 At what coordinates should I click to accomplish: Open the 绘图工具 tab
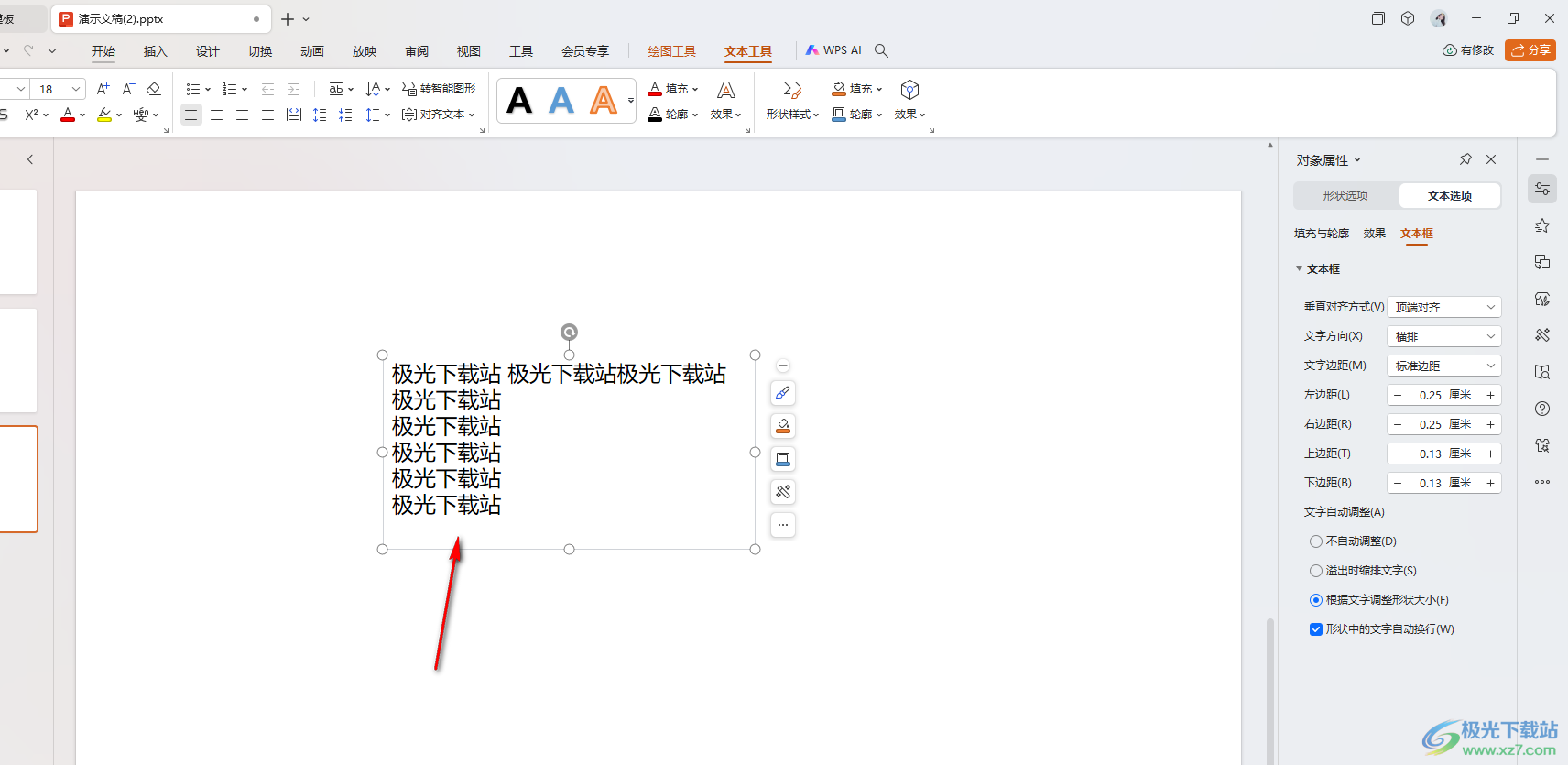(672, 51)
